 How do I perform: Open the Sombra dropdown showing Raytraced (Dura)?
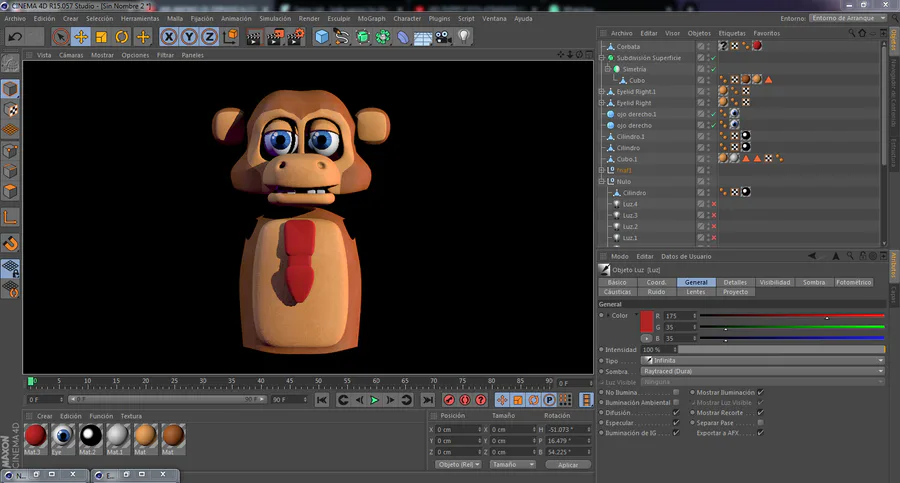[762, 371]
